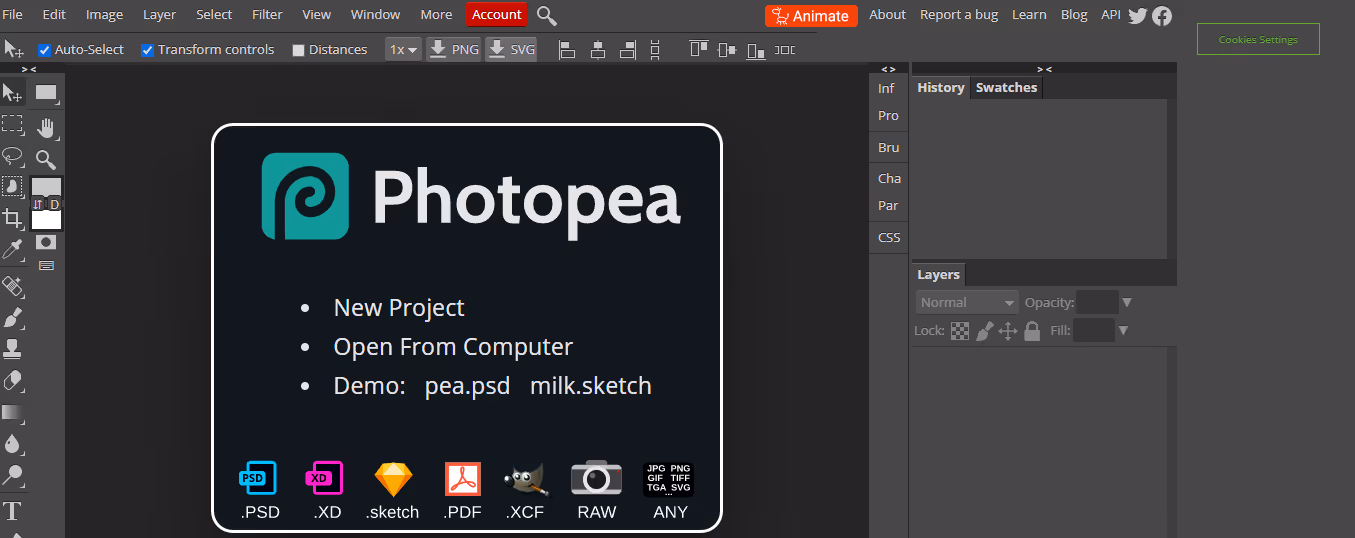Open the 1x export scale dropdown

(403, 49)
